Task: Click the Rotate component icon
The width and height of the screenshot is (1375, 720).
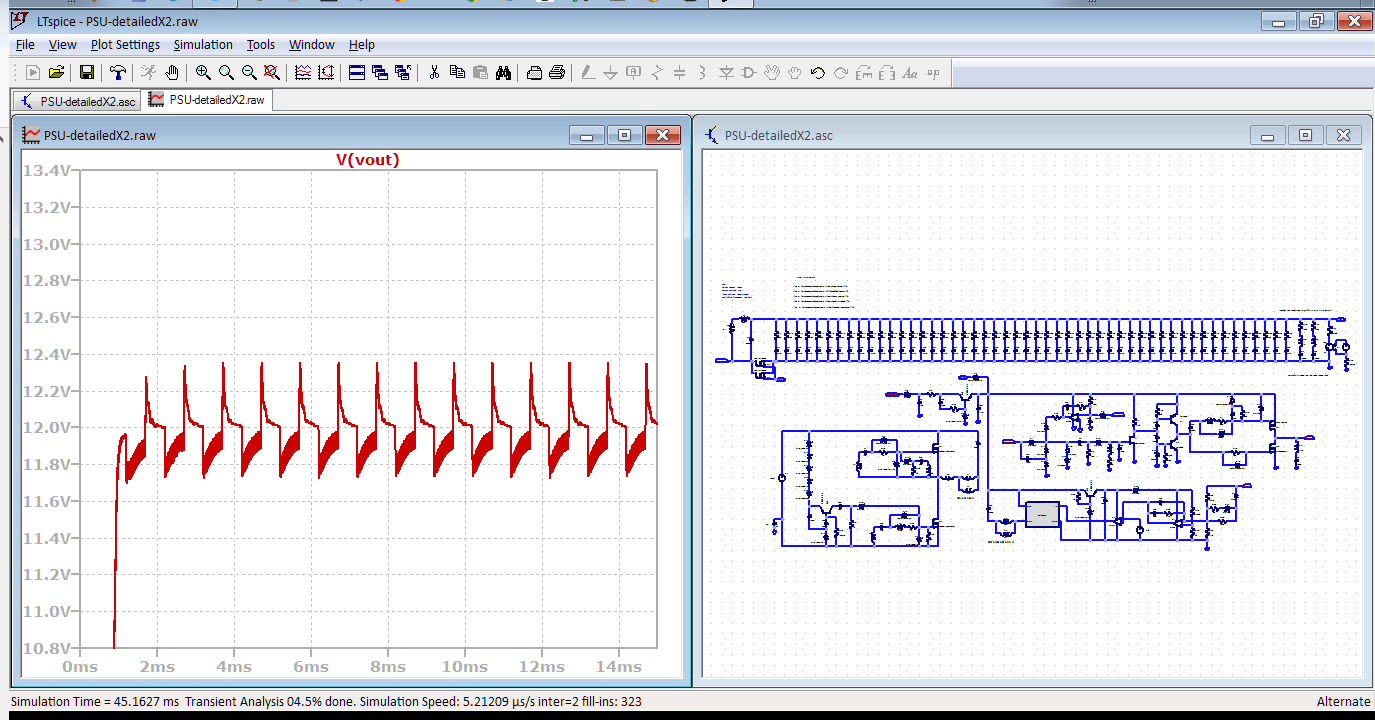Action: [864, 72]
